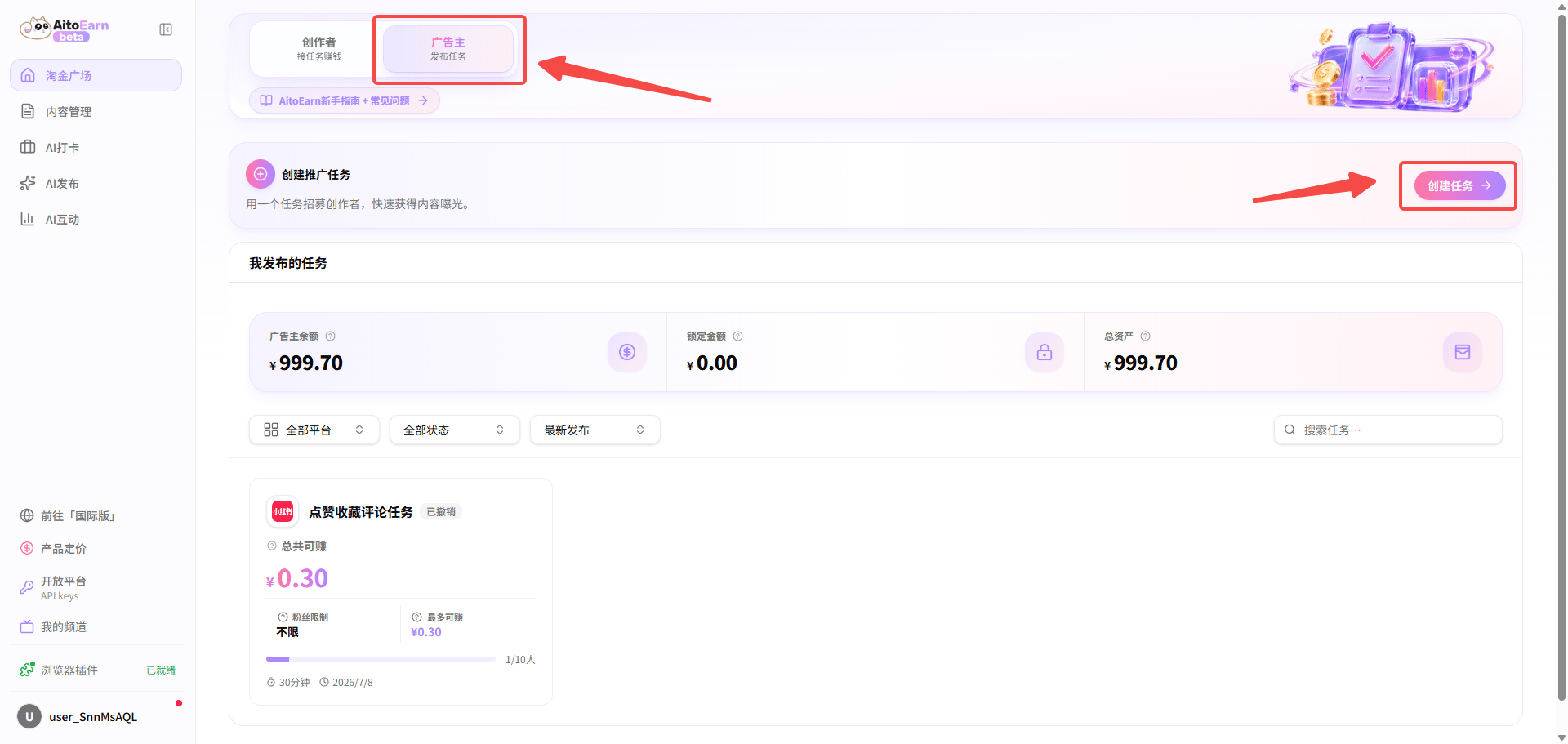Click the 已就绪 plugin status
Image resolution: width=1568 pixels, height=744 pixels.
pos(161,670)
